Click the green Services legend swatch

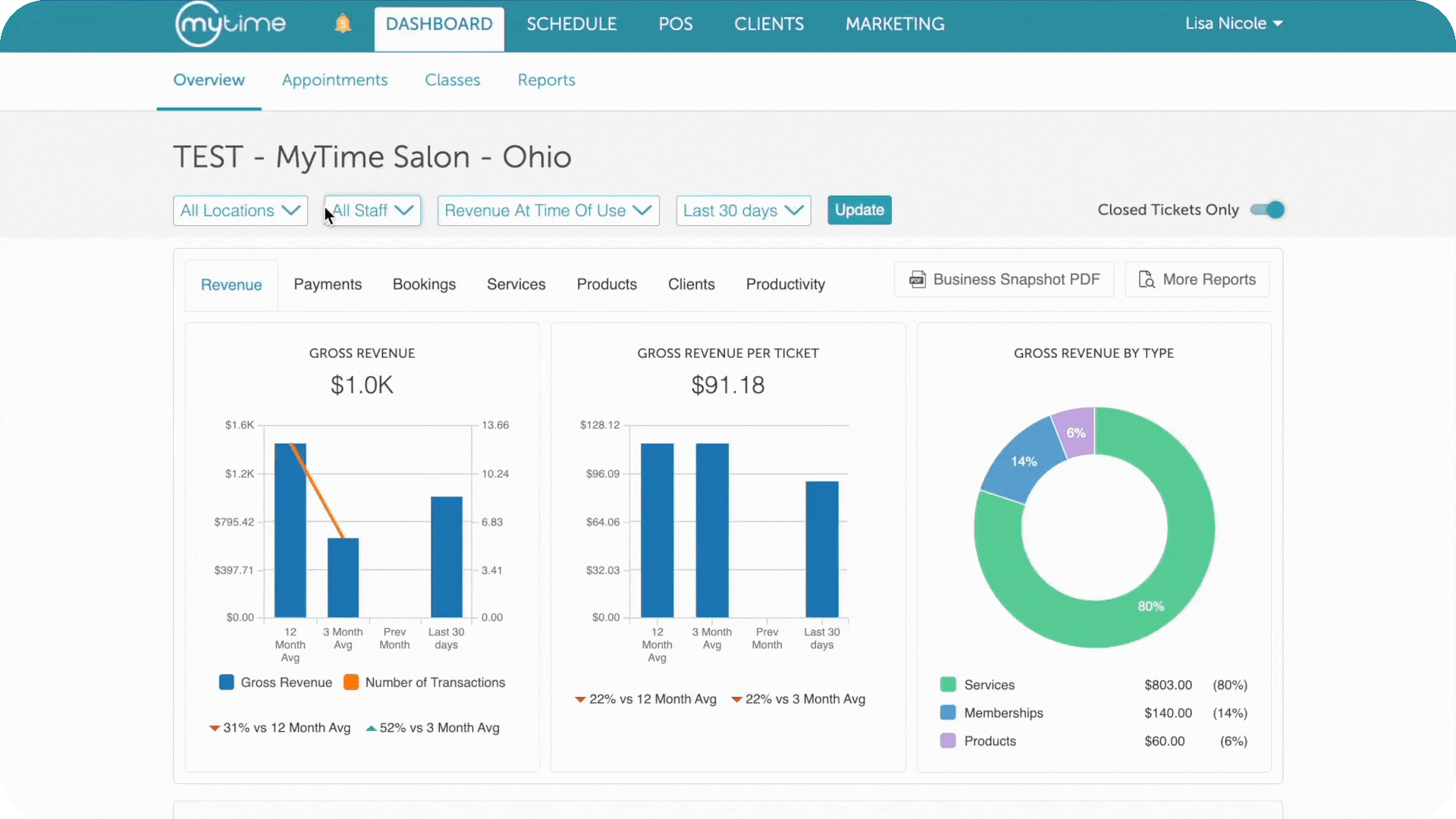[x=948, y=685]
